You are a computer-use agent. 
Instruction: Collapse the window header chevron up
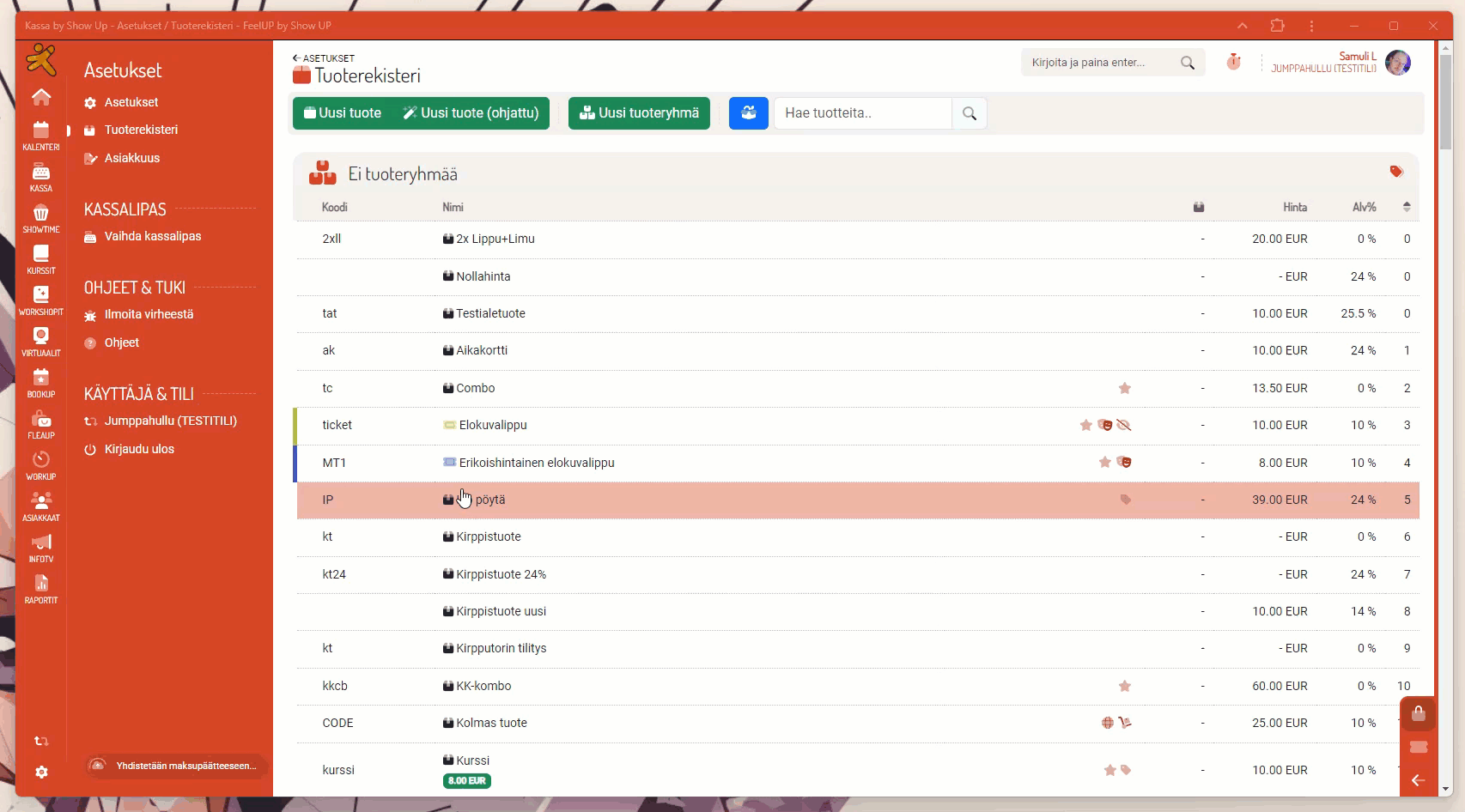pyautogui.click(x=1242, y=26)
